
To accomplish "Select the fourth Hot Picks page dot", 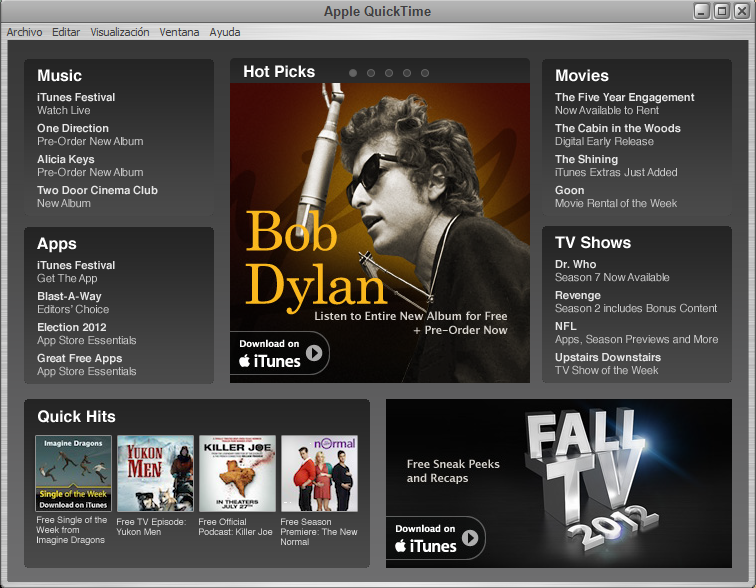I will coord(407,73).
